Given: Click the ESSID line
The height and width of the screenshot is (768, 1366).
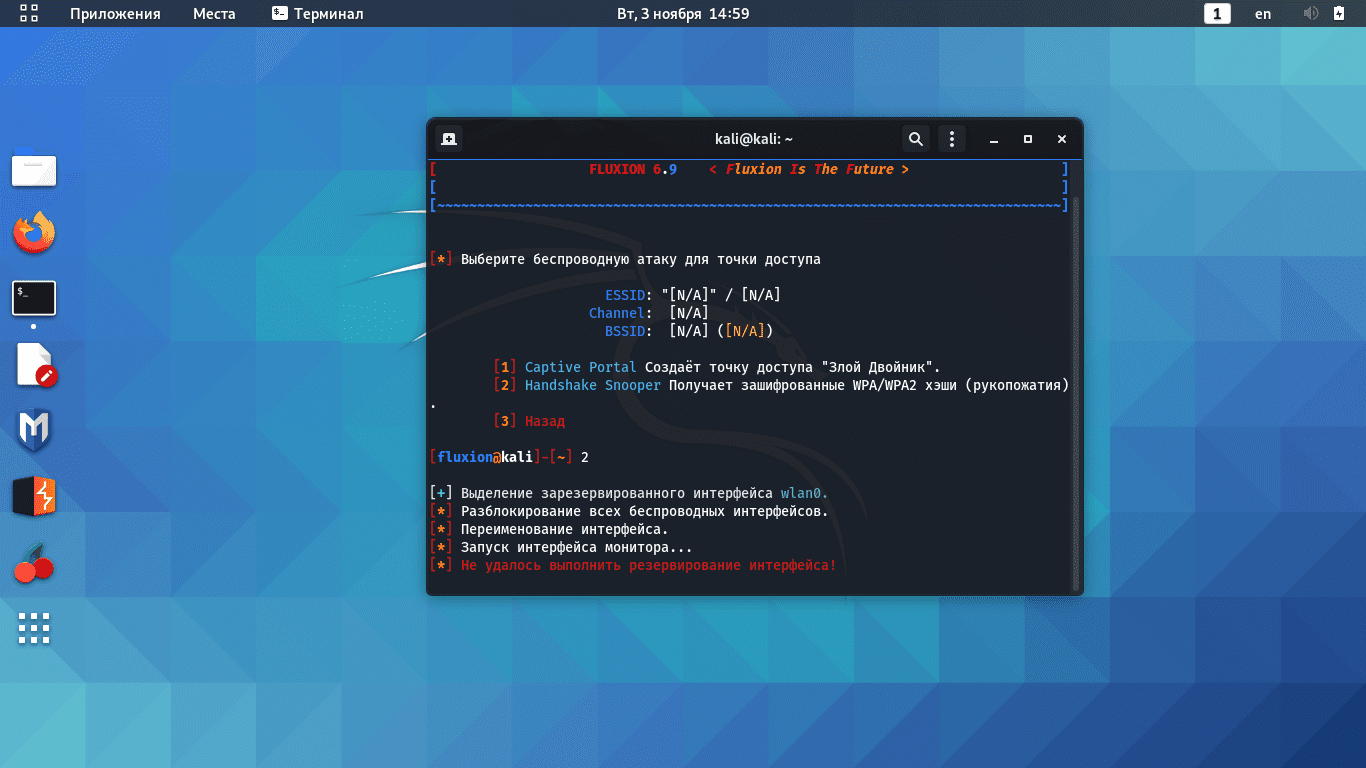Looking at the screenshot, I should point(692,295).
